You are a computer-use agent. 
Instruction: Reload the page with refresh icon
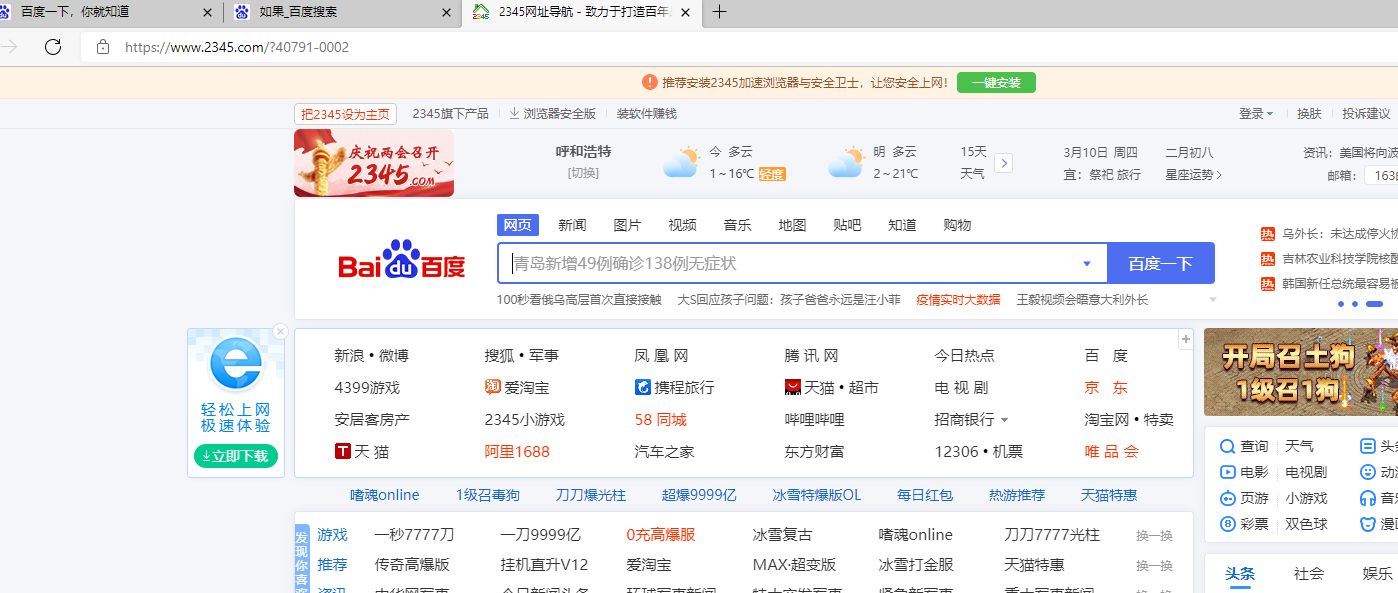[53, 47]
